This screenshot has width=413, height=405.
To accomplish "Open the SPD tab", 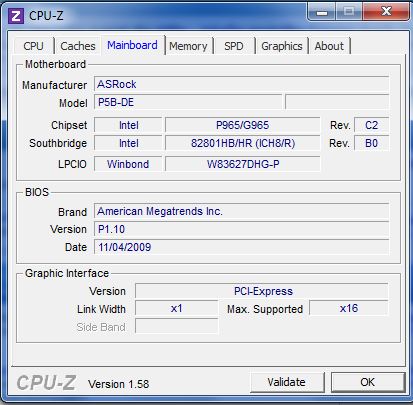I will (x=234, y=46).
